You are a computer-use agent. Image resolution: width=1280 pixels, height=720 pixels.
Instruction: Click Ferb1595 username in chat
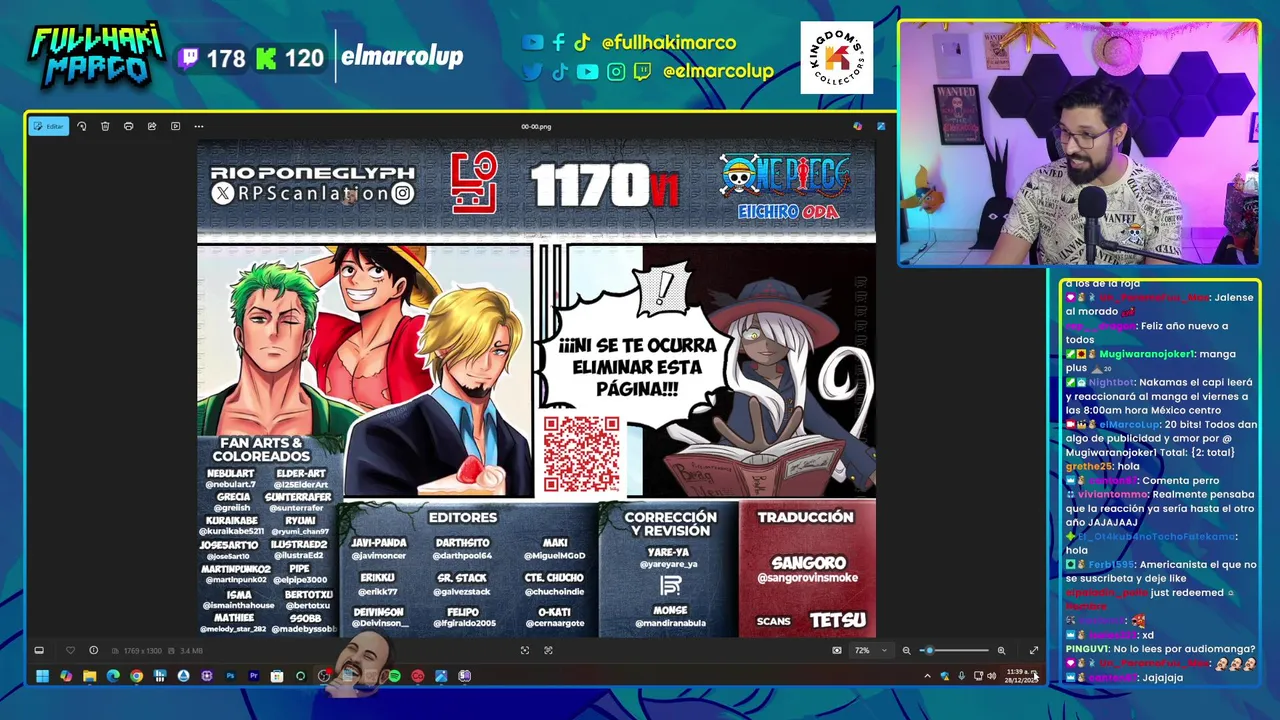pos(1113,564)
